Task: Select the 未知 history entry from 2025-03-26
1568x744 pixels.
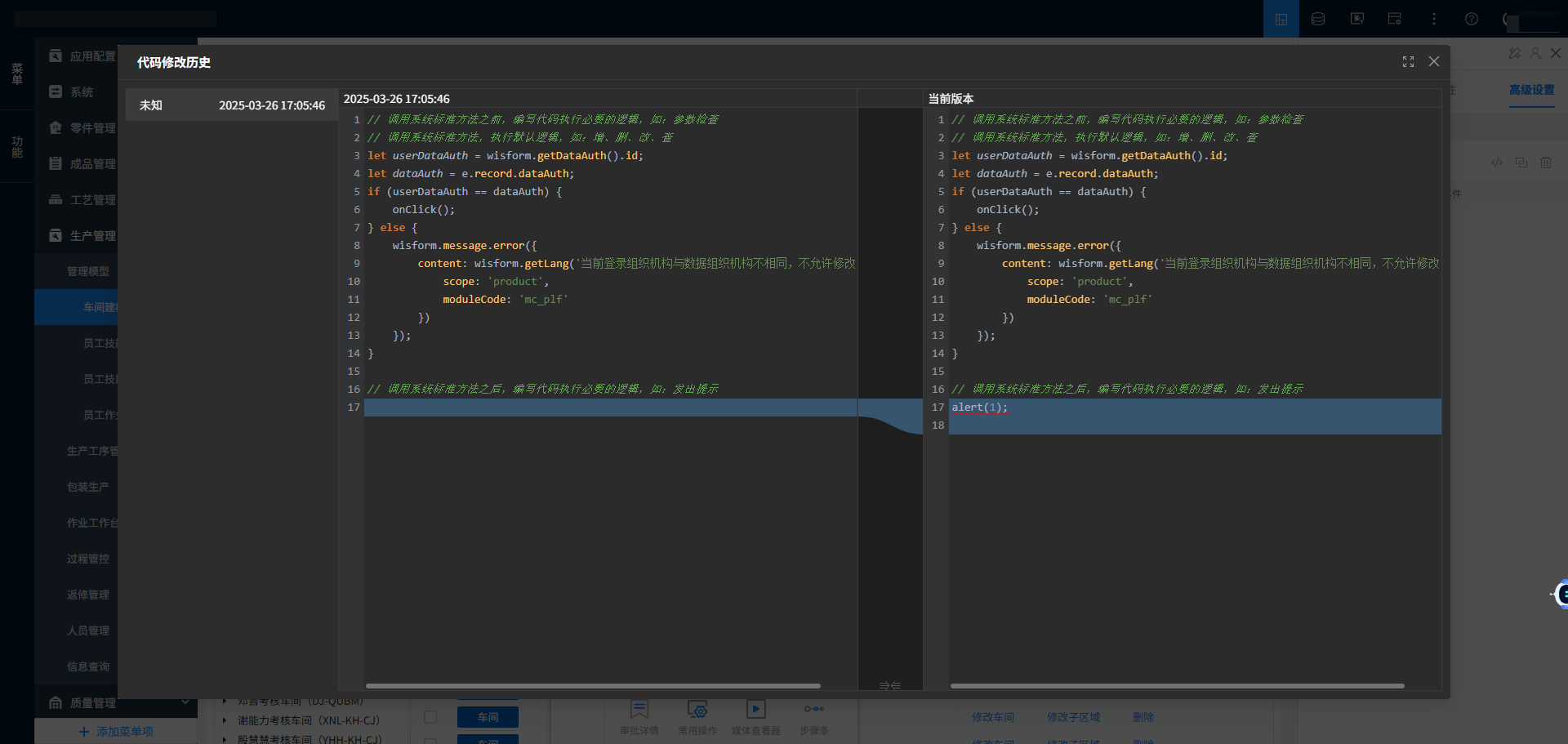Action: [x=232, y=105]
